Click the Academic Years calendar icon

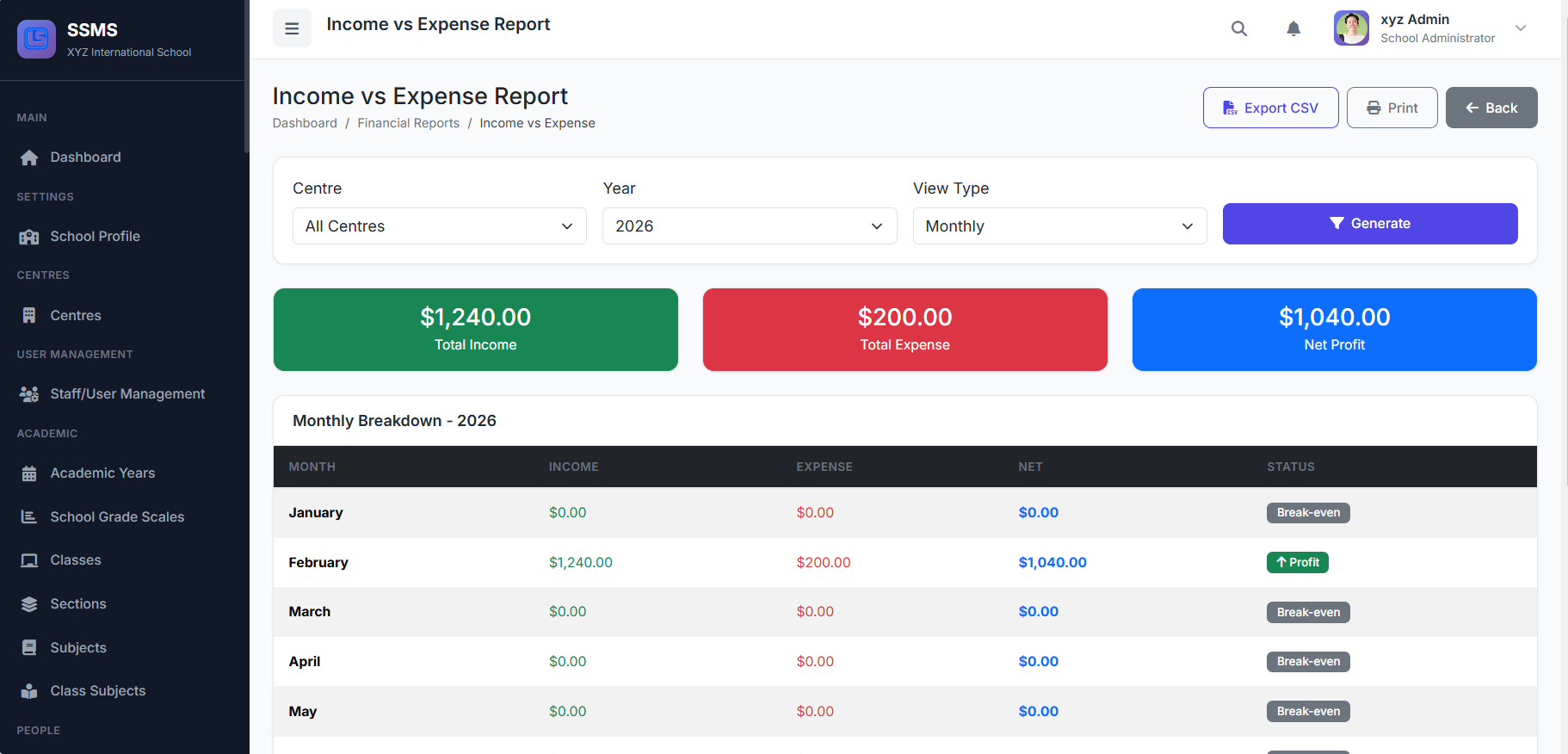click(x=29, y=473)
